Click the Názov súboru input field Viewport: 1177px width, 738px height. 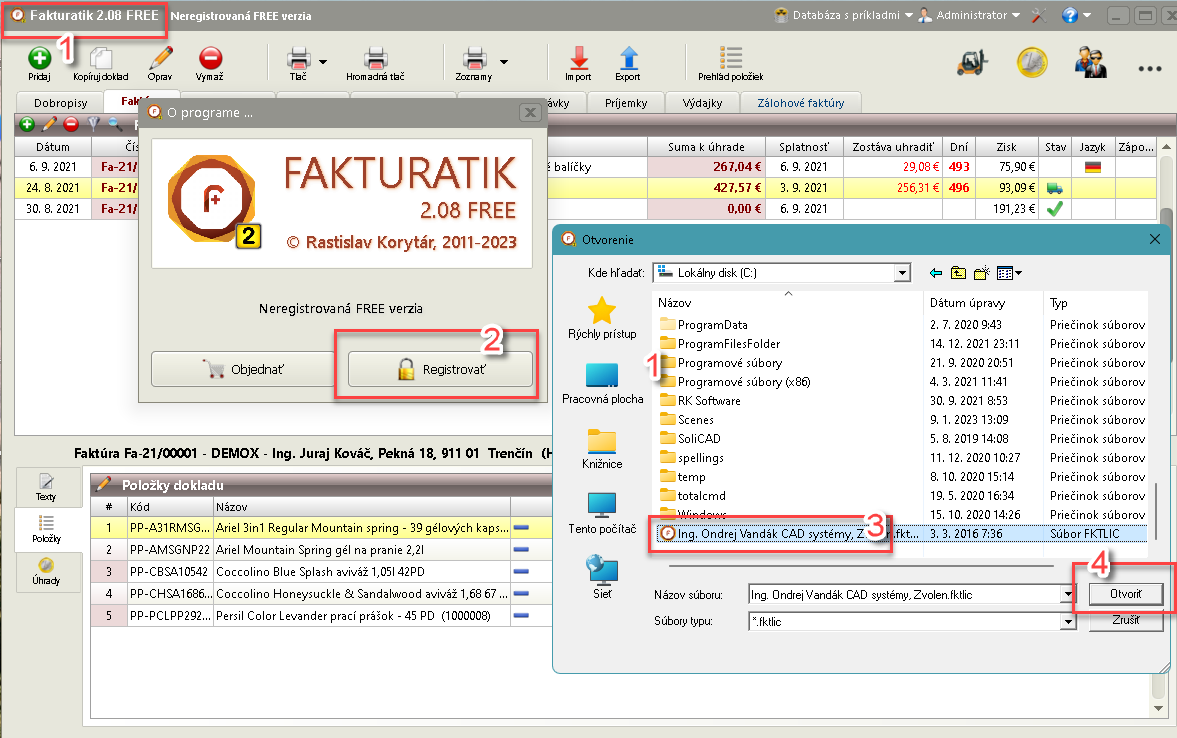pos(904,595)
